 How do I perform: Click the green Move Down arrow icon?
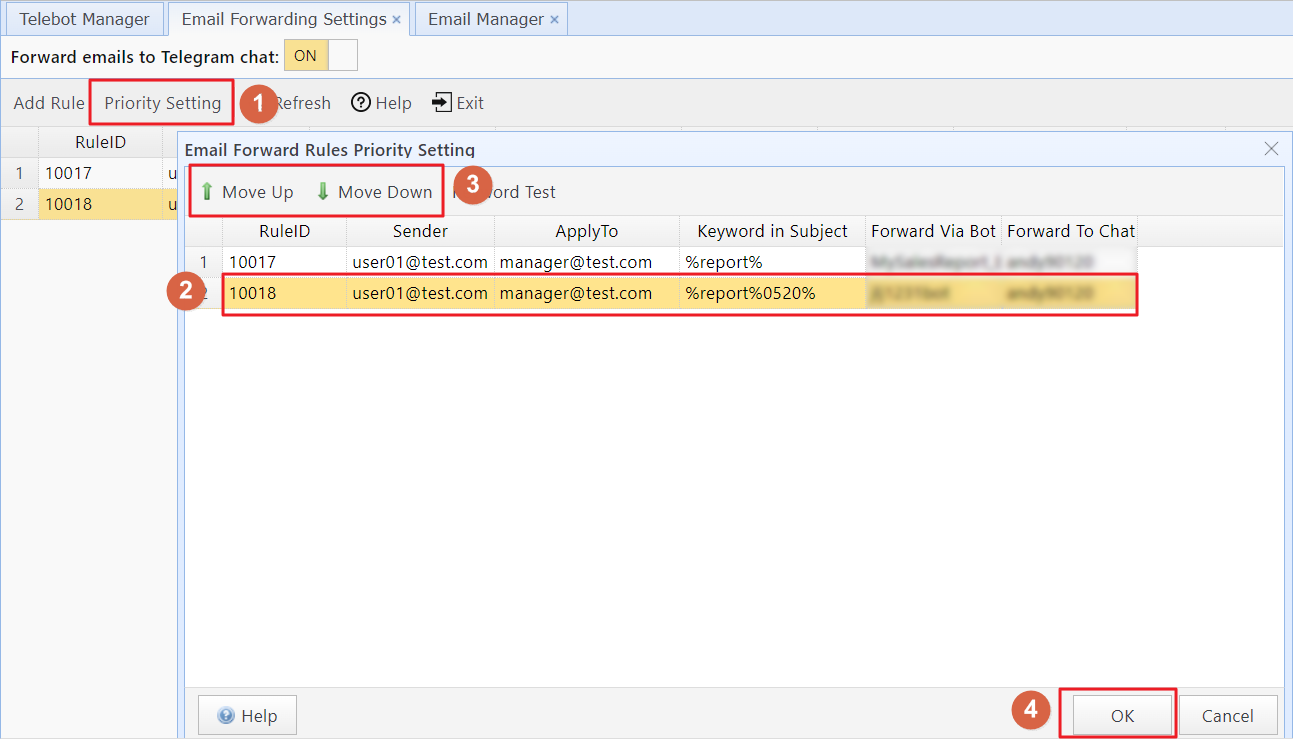pos(323,192)
